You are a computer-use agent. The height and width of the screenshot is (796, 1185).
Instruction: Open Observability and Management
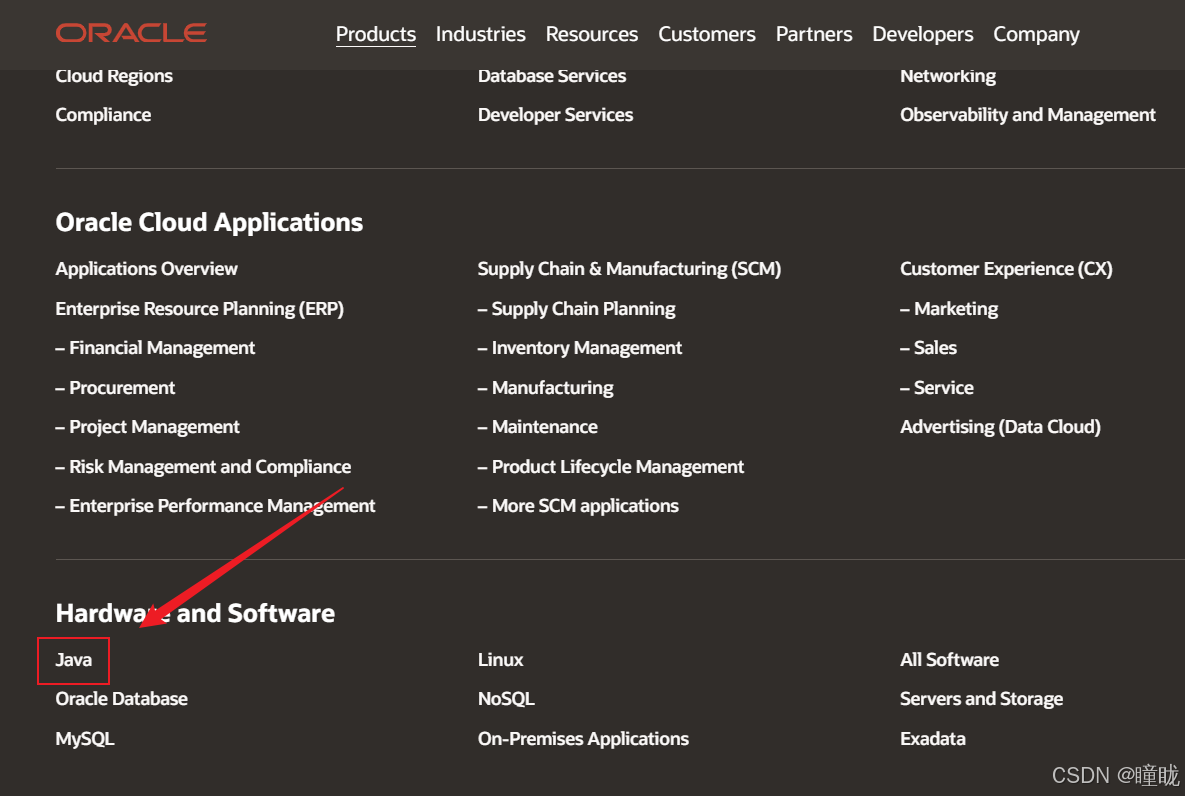point(1028,115)
